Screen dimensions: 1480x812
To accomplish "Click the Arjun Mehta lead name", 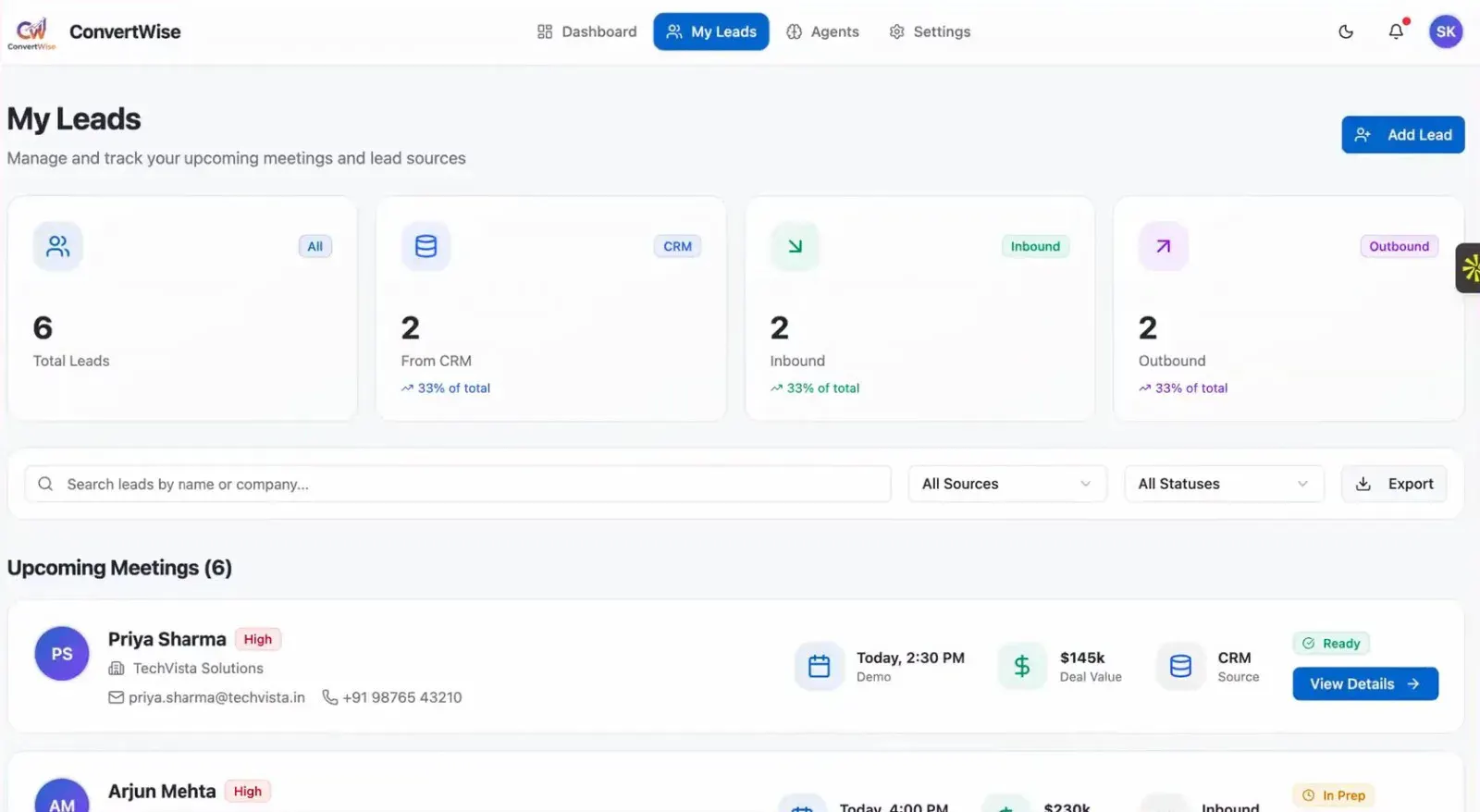I will coord(162,791).
